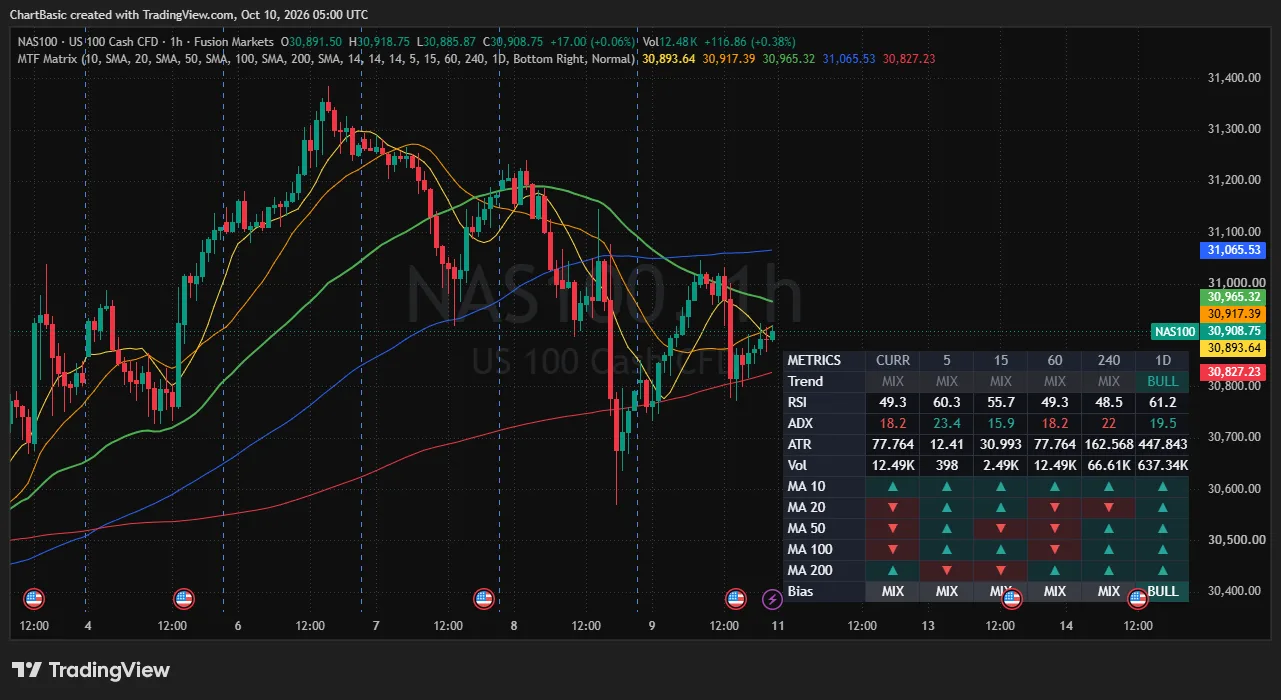Open the US flag event icon between dates 4 and 6

183,599
